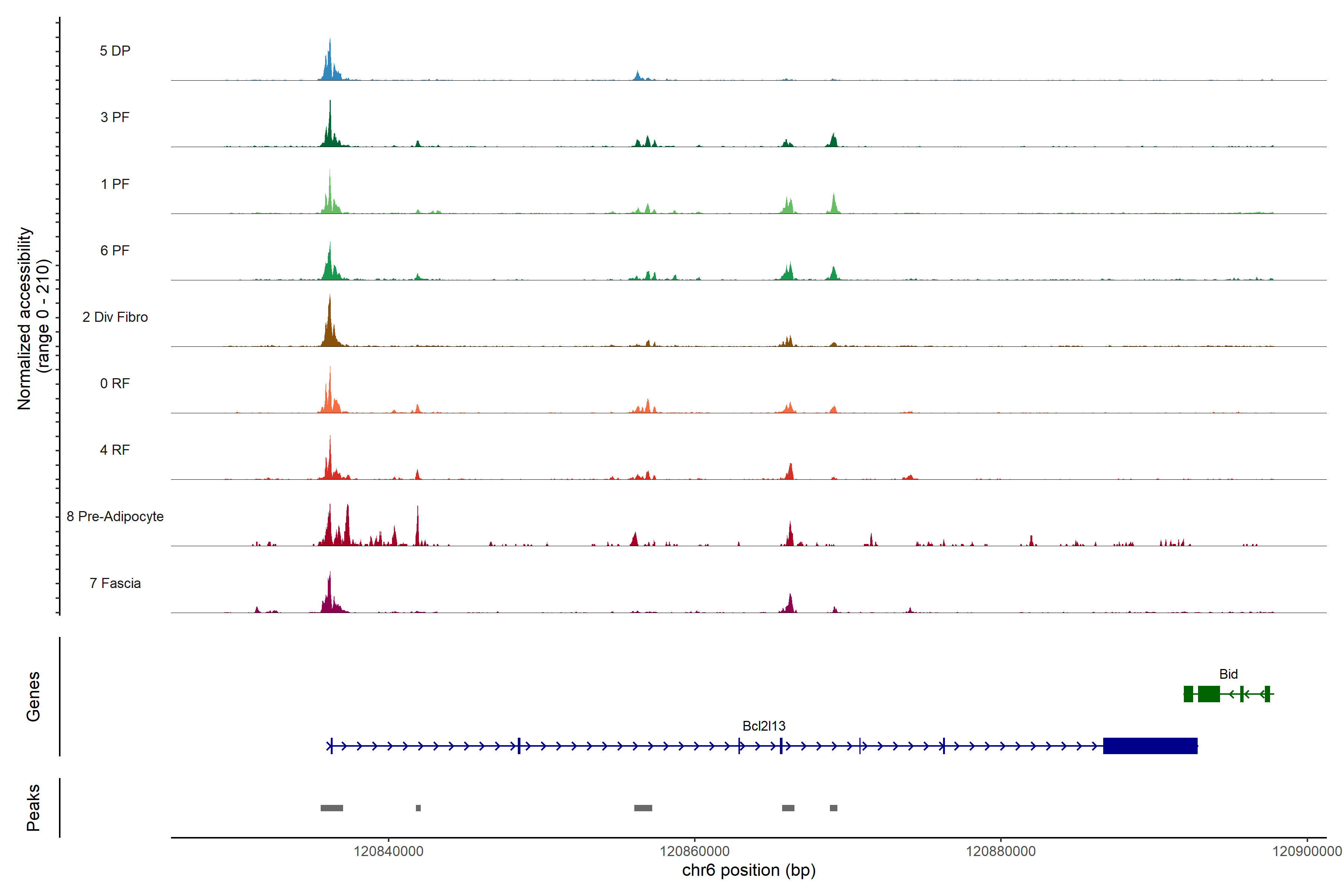Click the 3 PF track label
Screen dimensions: 1344x896
tap(115, 117)
